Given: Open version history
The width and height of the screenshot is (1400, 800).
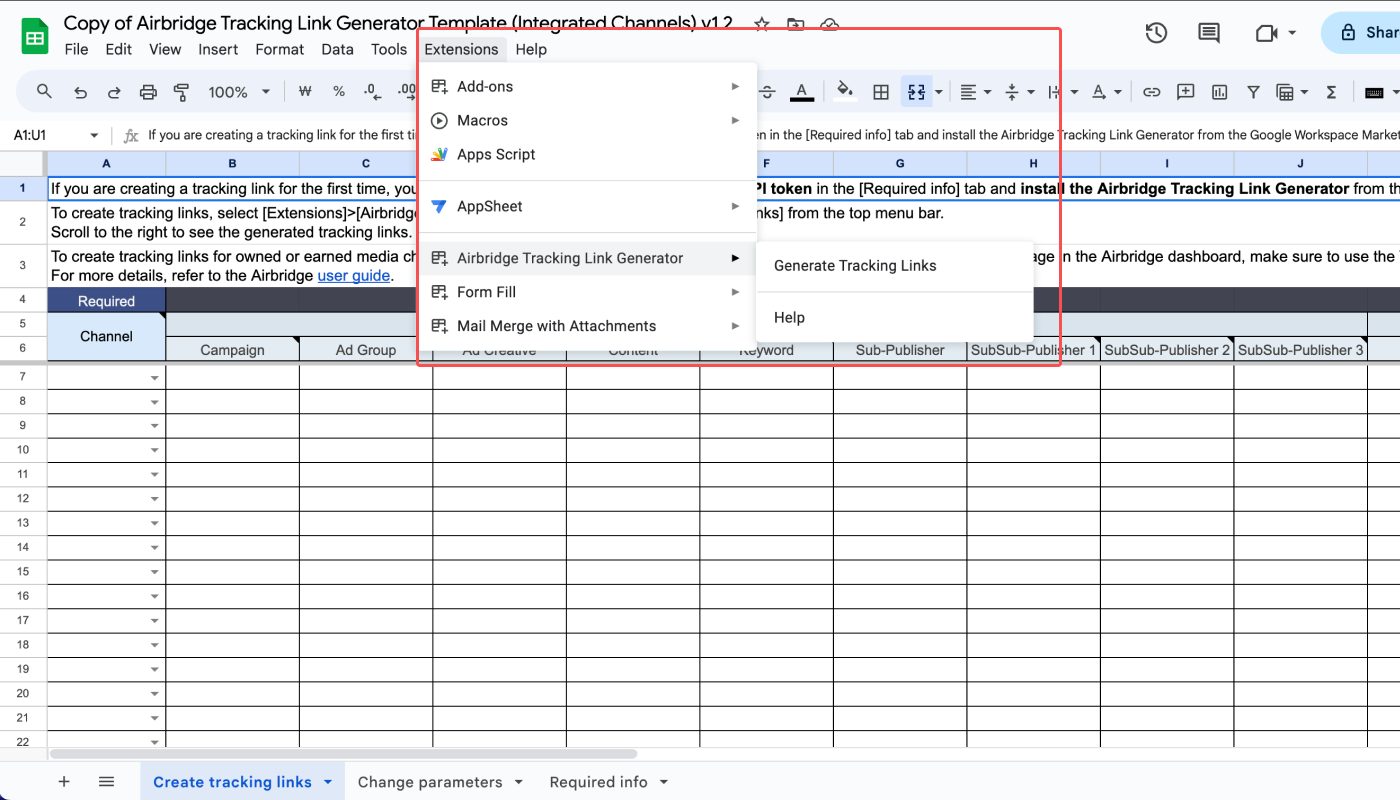Looking at the screenshot, I should click(x=1156, y=33).
